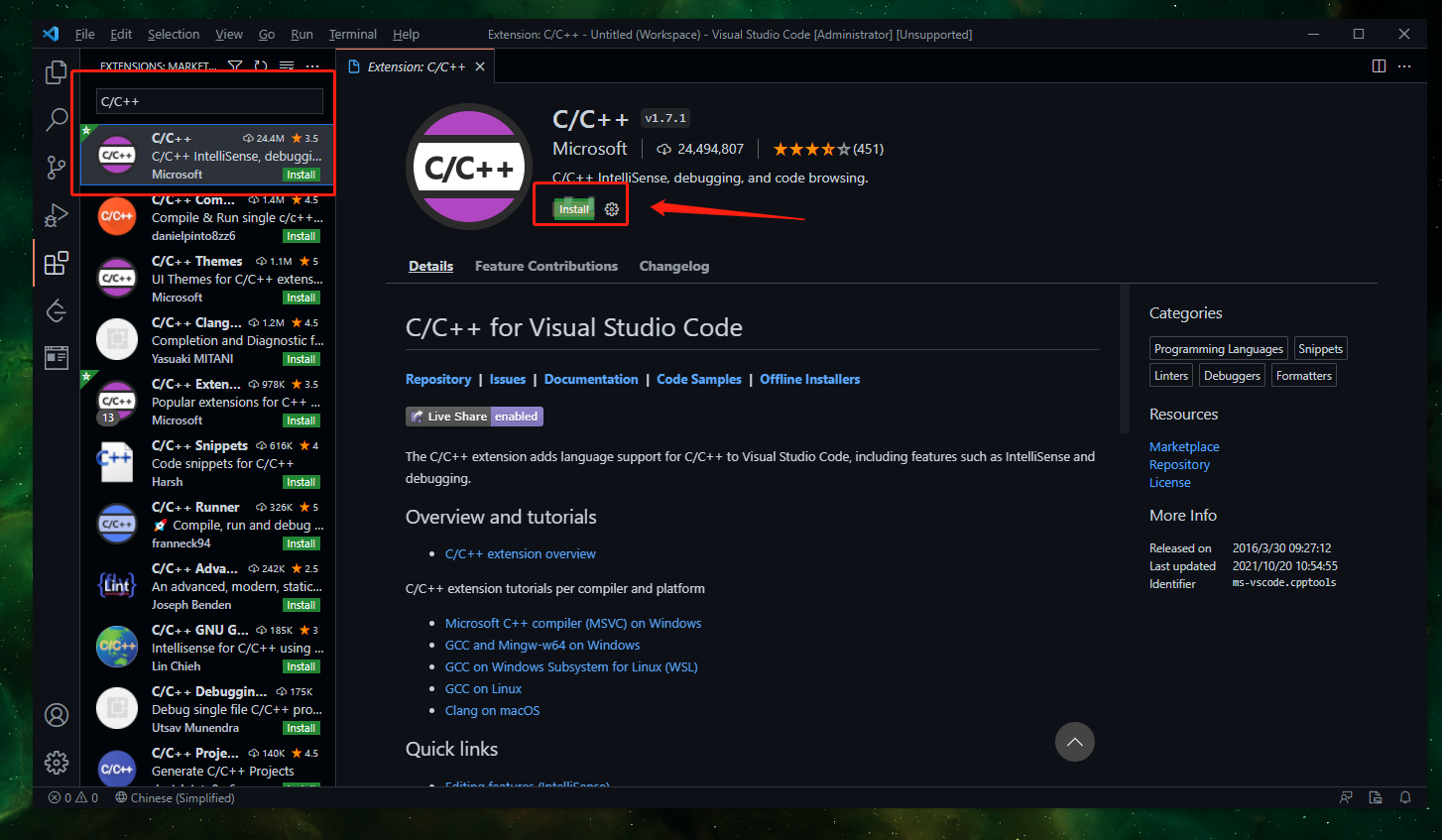This screenshot has height=840, width=1442.
Task: Click main Install button for C/C++
Action: tap(574, 209)
